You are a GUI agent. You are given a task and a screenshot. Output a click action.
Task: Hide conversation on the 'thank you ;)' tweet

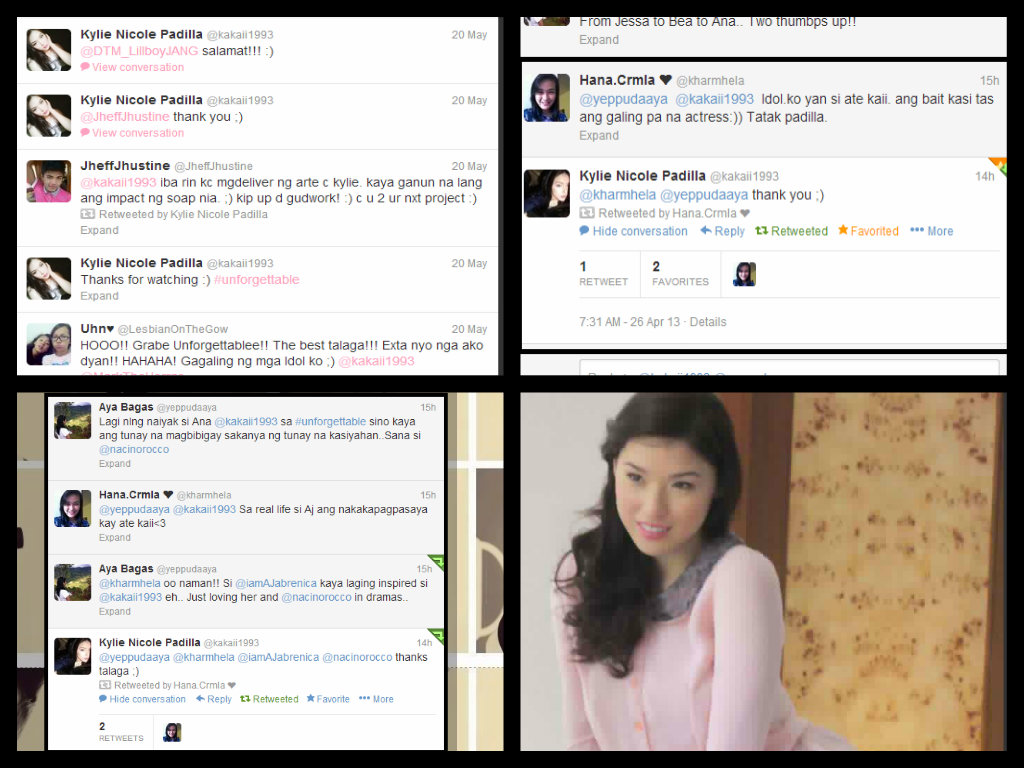pos(633,231)
